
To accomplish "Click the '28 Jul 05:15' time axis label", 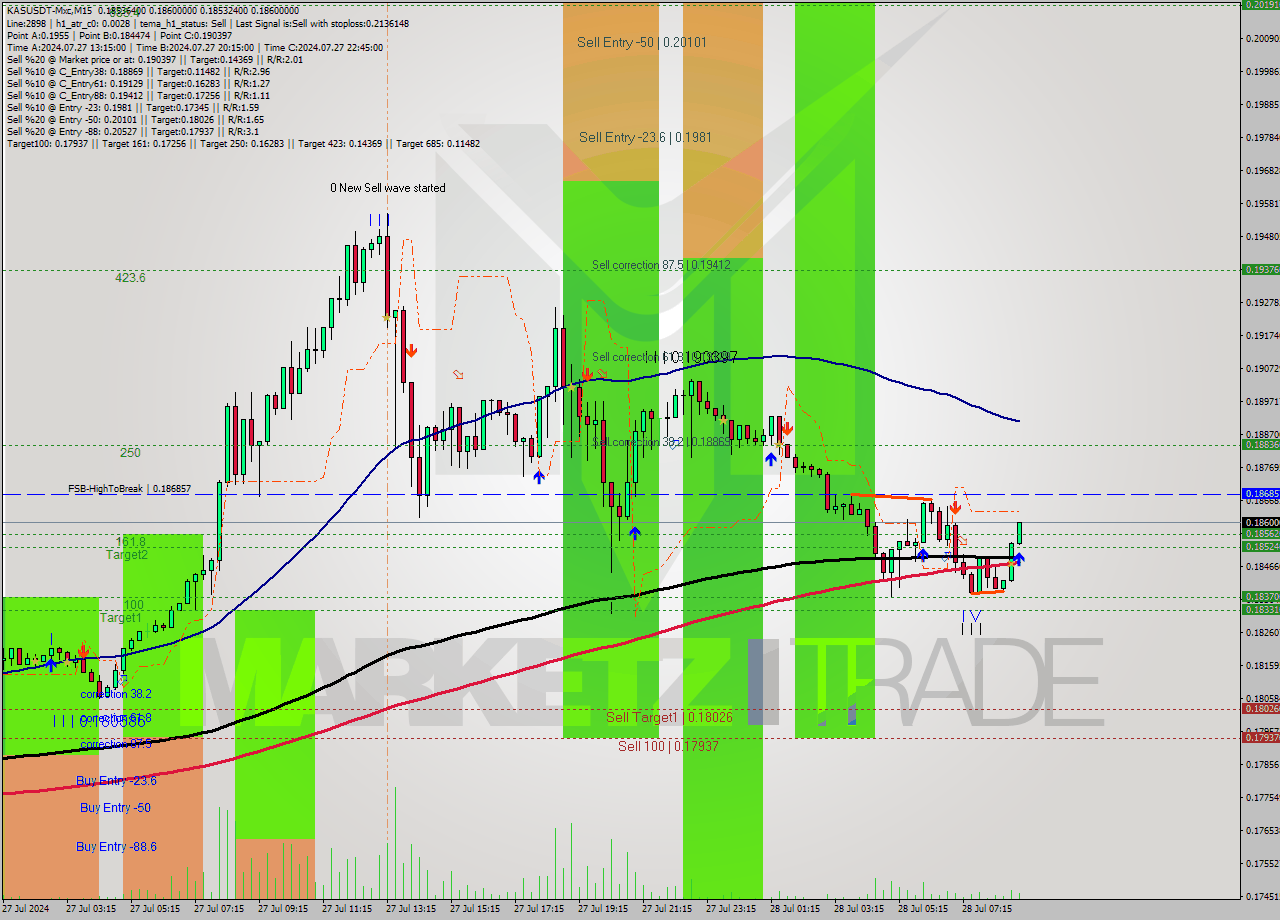I will click(922, 910).
